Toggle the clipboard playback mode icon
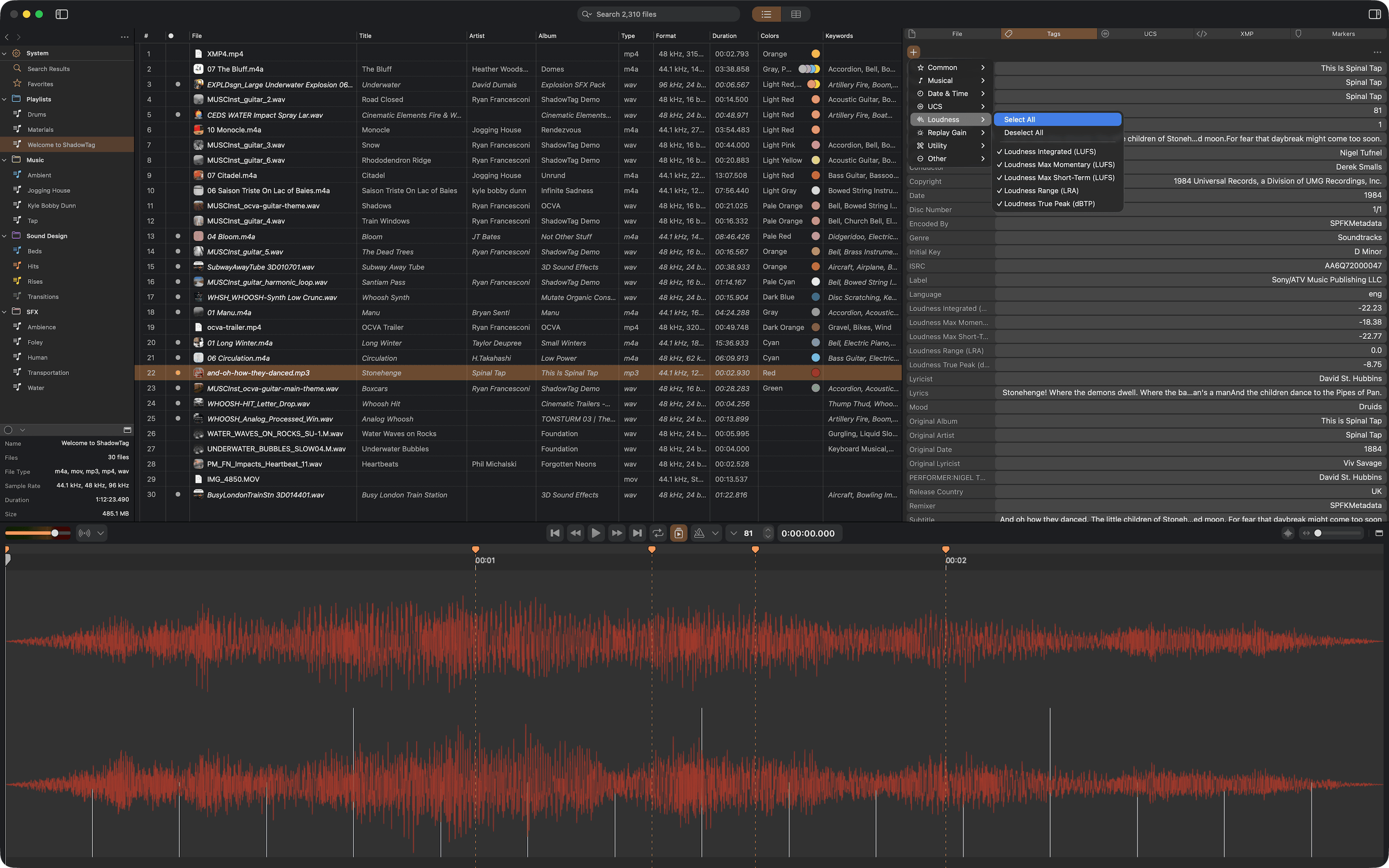 coord(679,533)
